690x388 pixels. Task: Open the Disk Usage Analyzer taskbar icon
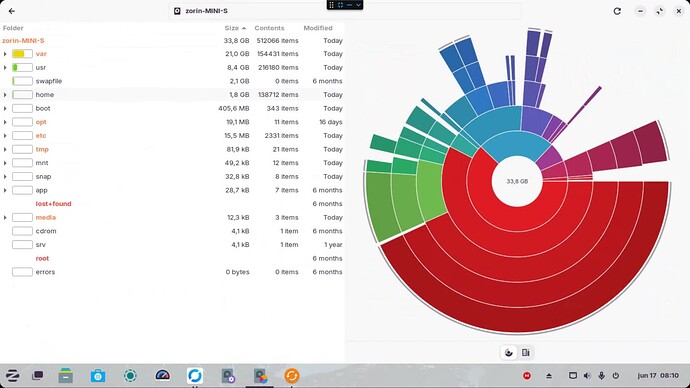(x=260, y=376)
